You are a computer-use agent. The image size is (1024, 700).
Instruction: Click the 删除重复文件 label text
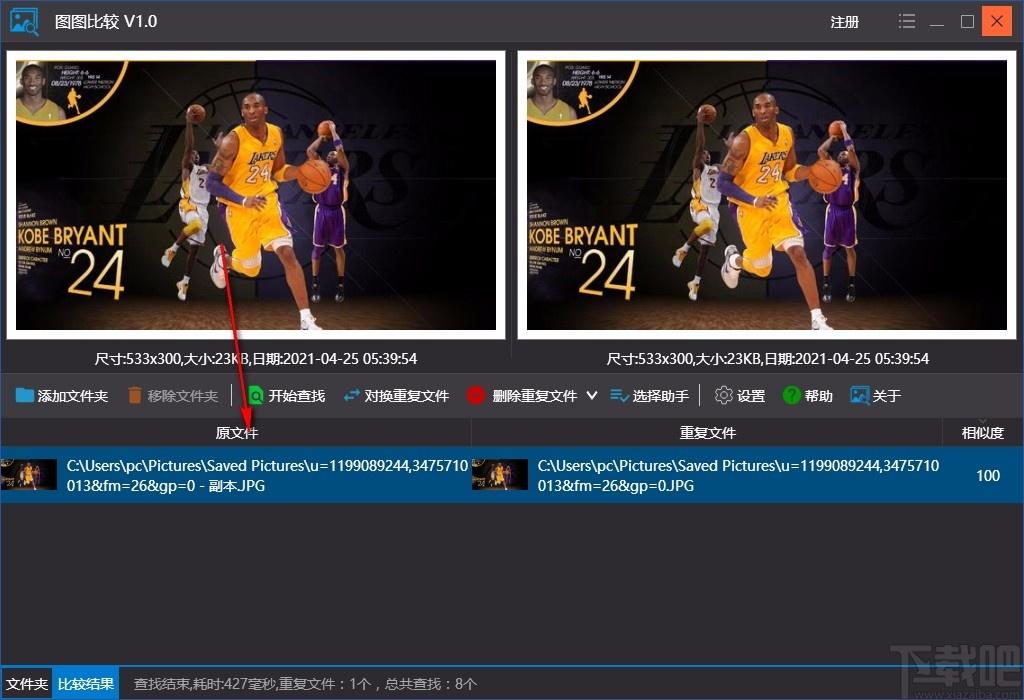tap(534, 396)
